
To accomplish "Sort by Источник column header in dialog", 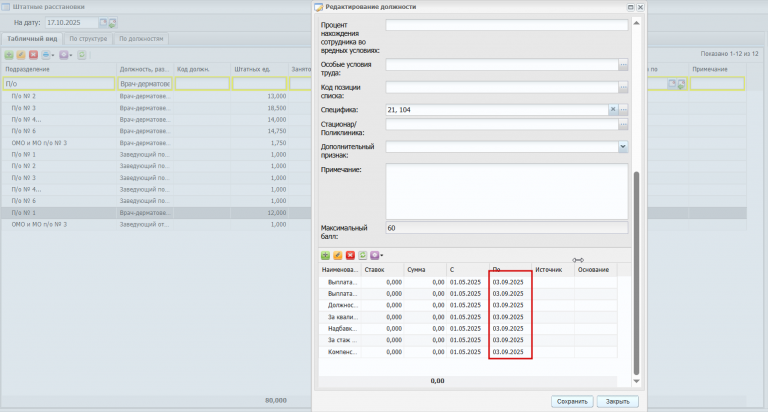I will click(x=553, y=270).
